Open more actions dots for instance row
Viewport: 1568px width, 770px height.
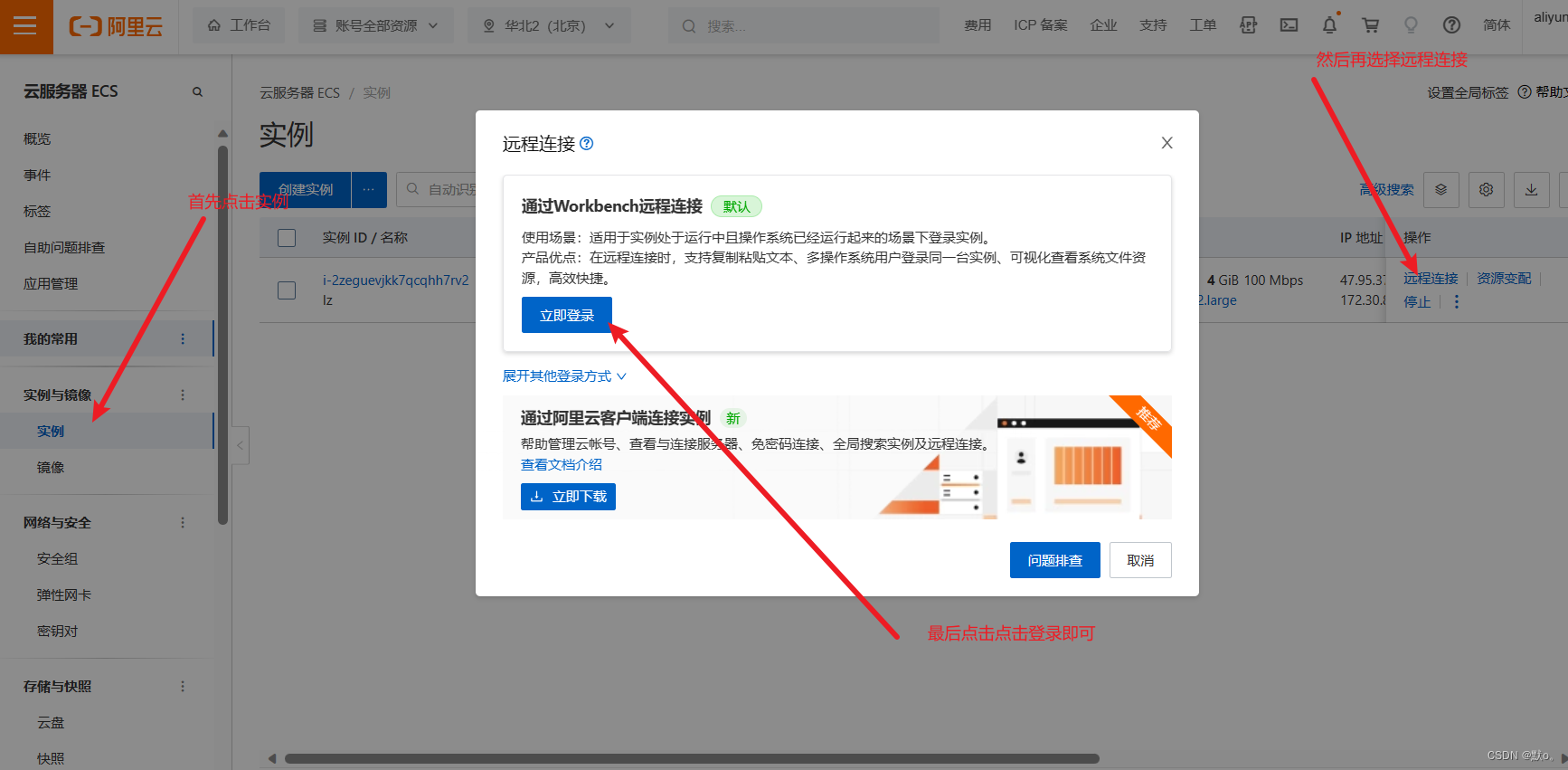point(1456,301)
